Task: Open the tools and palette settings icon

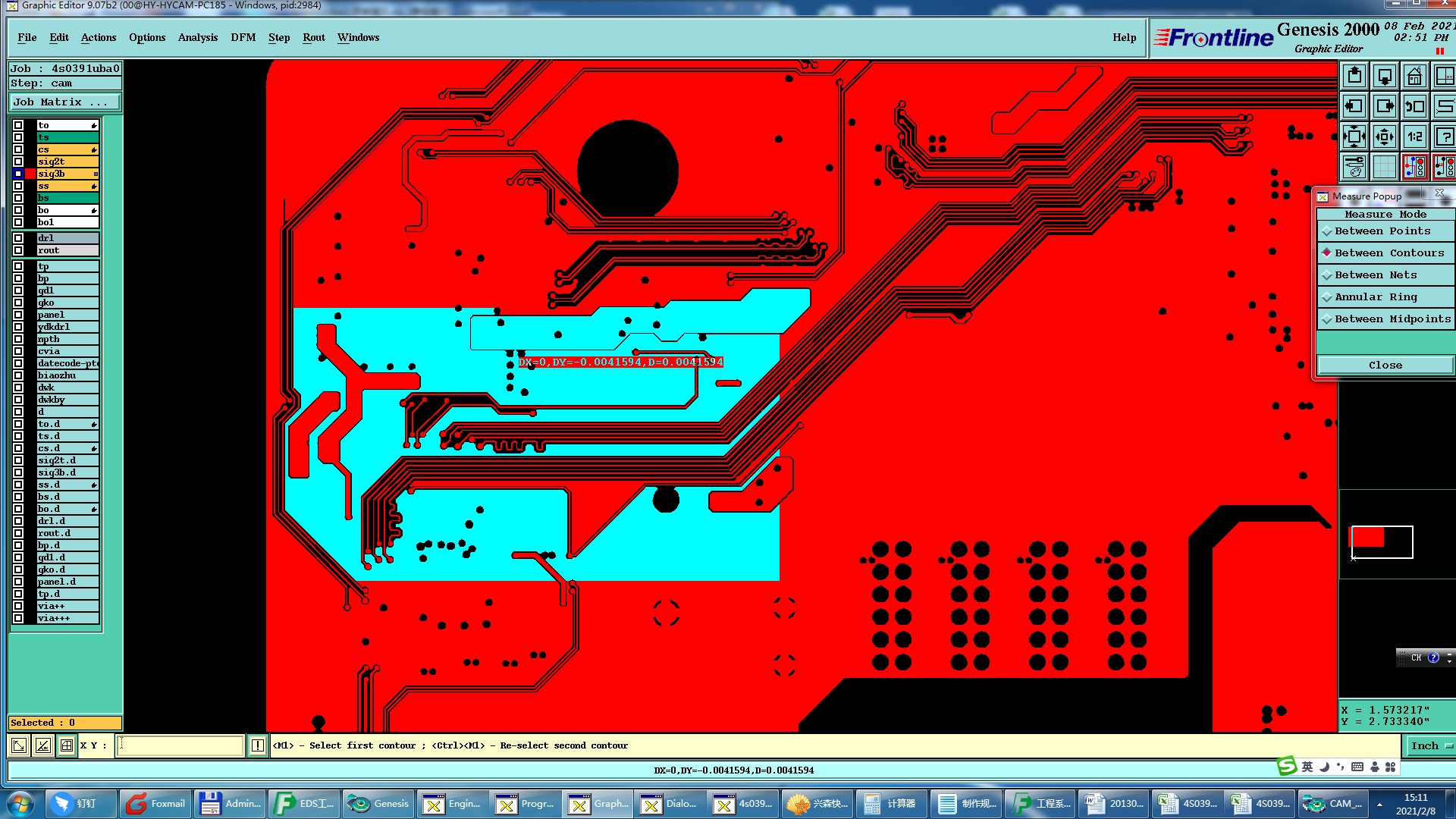Action: [1354, 167]
